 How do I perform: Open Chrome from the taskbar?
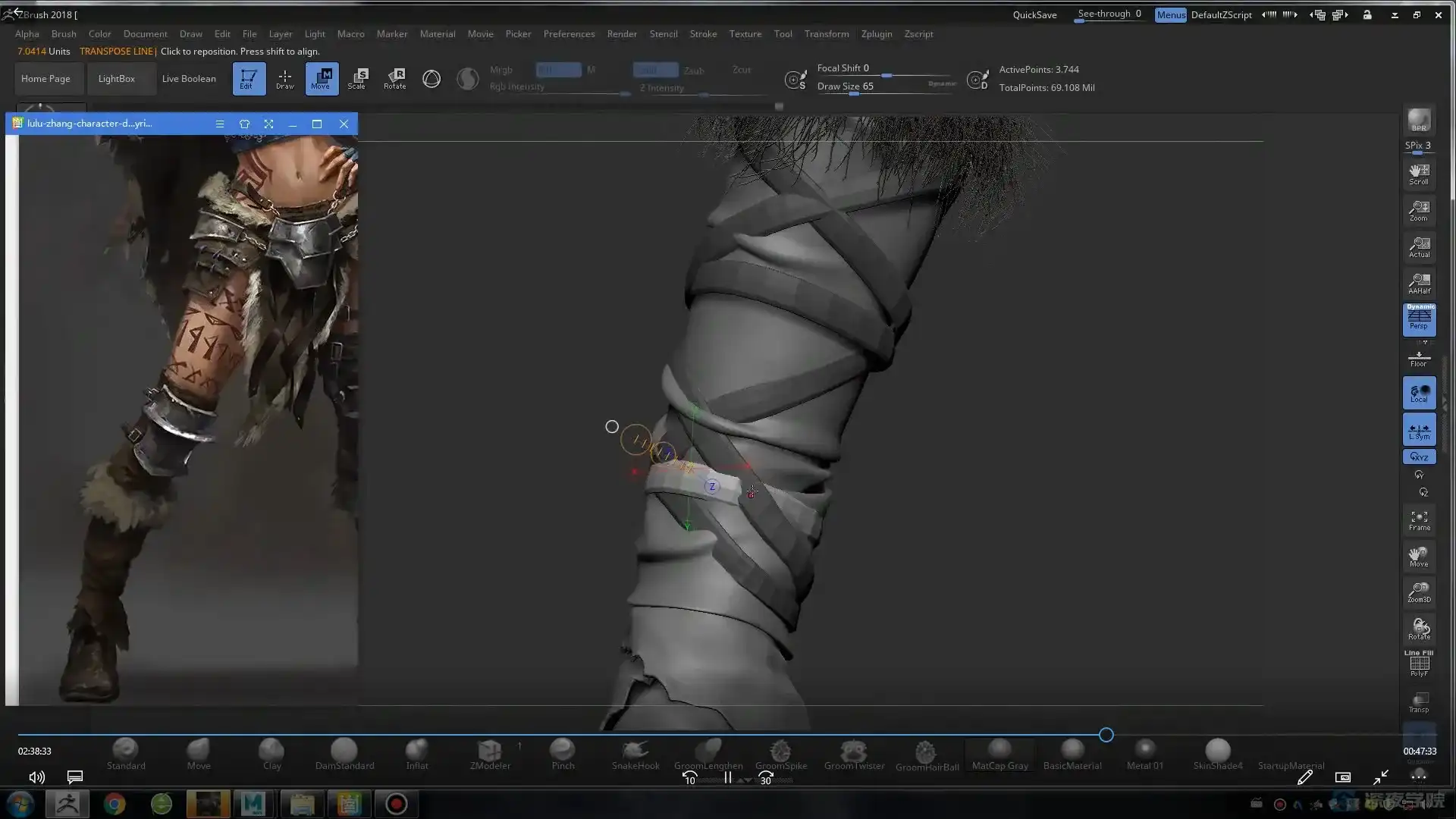pos(115,804)
